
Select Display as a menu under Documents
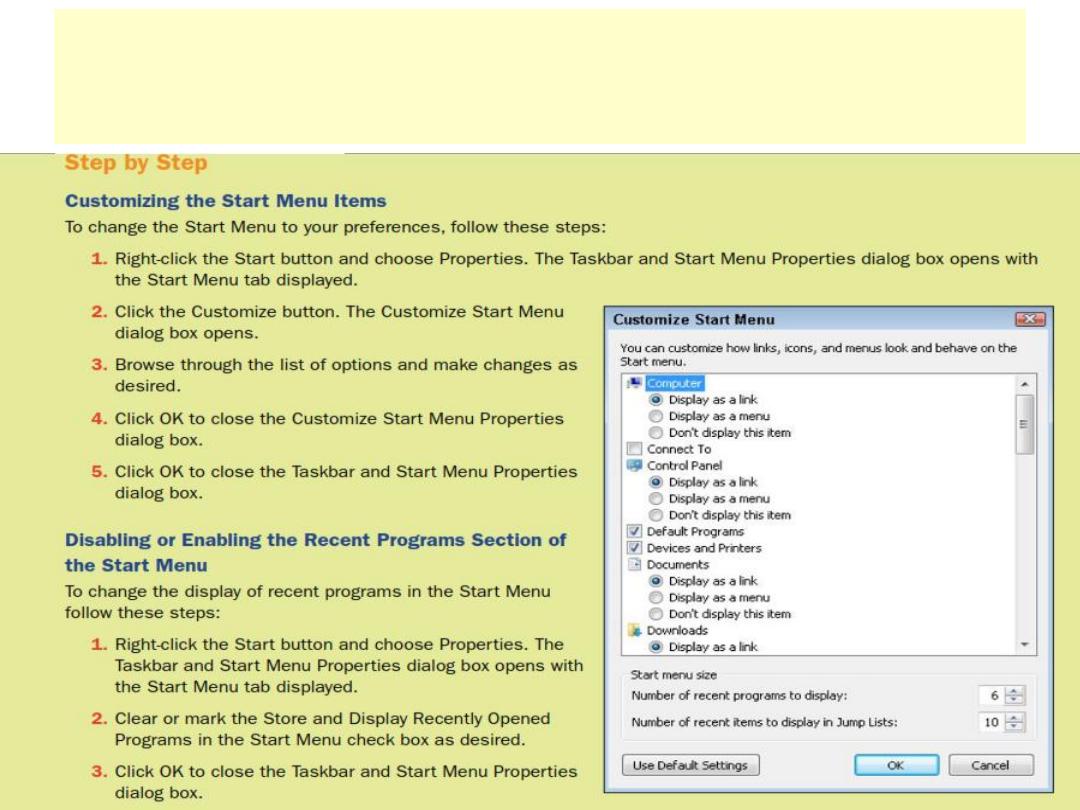tap(656, 598)
